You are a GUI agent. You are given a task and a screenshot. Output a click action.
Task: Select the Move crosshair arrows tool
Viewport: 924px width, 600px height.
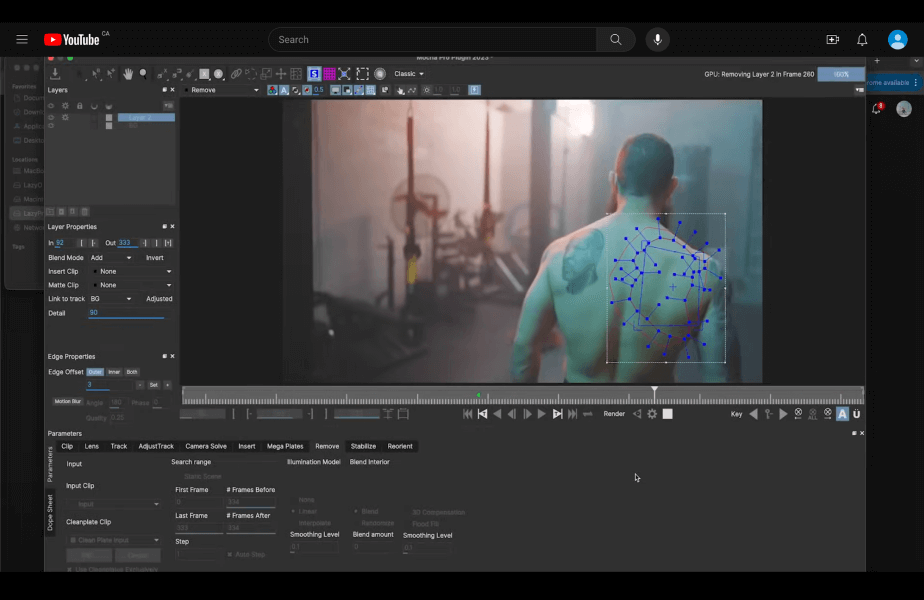(x=281, y=74)
